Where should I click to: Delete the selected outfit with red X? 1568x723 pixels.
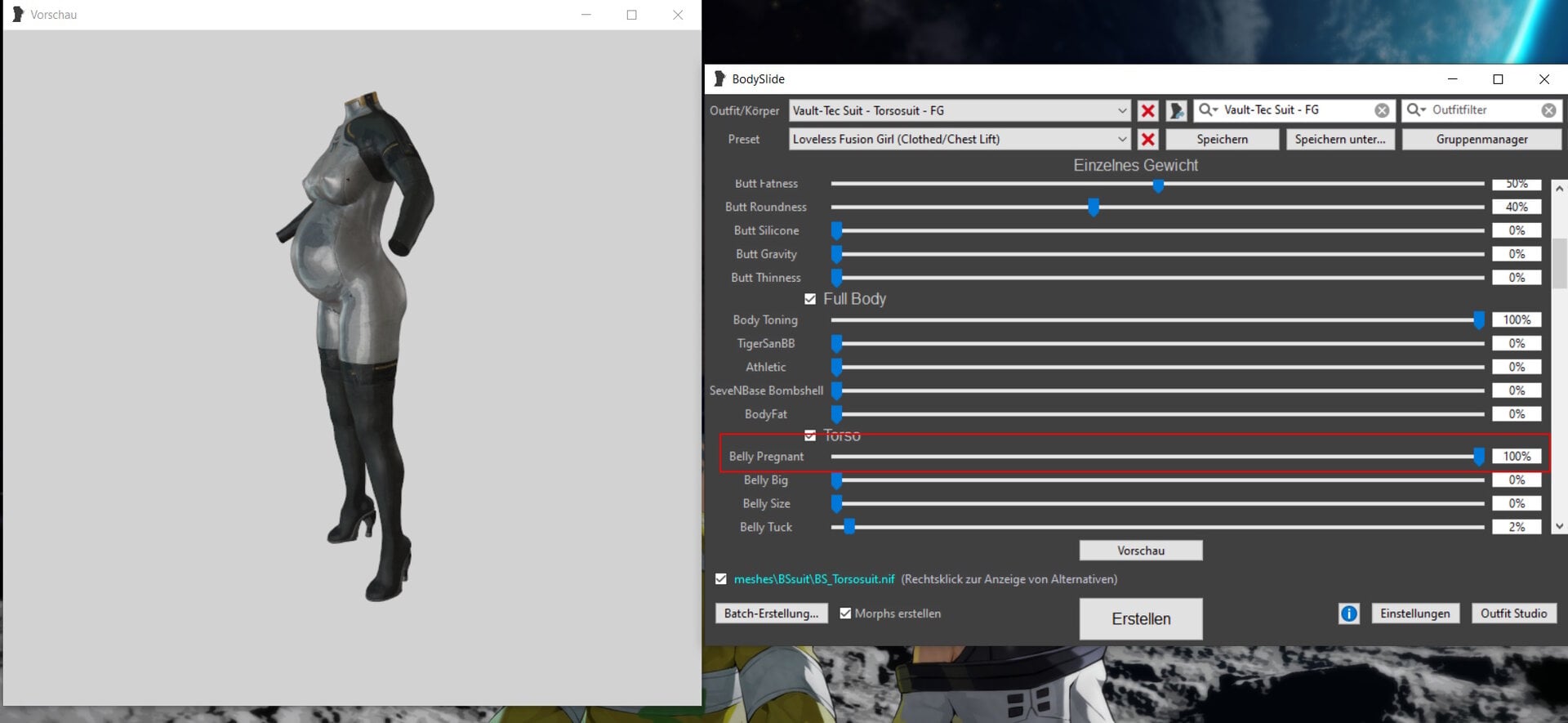1147,110
